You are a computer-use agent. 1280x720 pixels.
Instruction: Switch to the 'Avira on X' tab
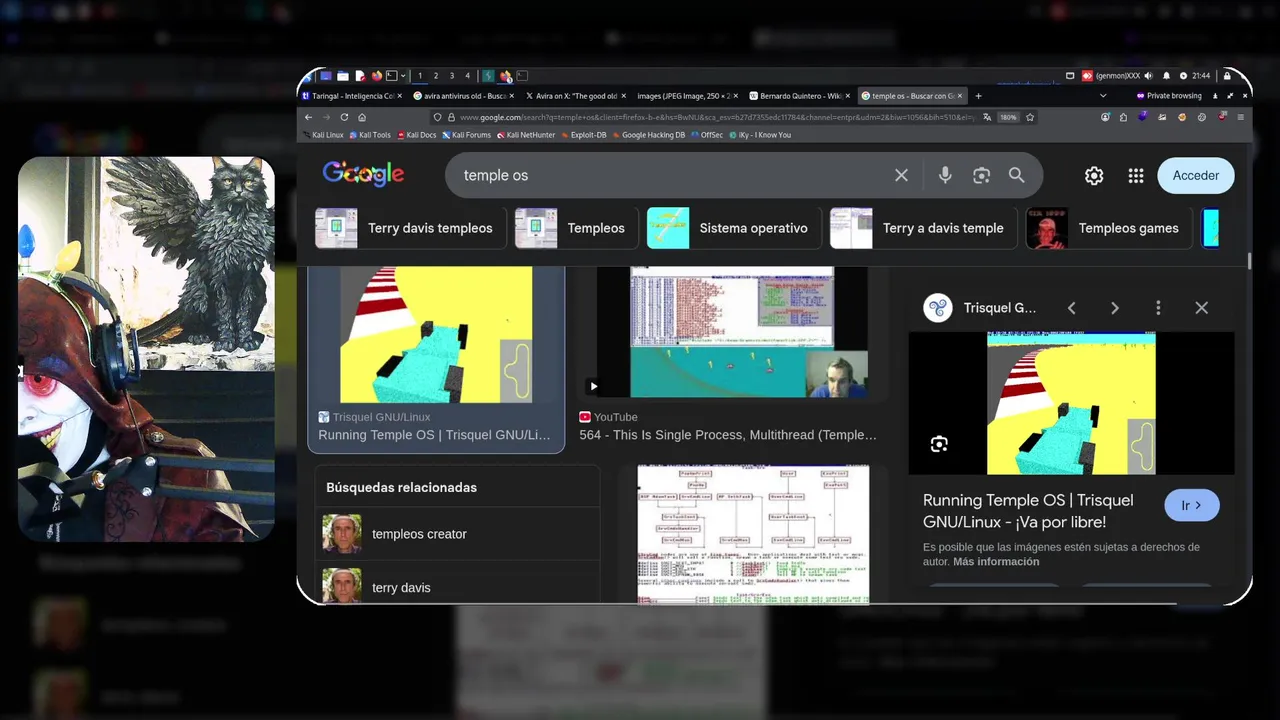tap(575, 96)
